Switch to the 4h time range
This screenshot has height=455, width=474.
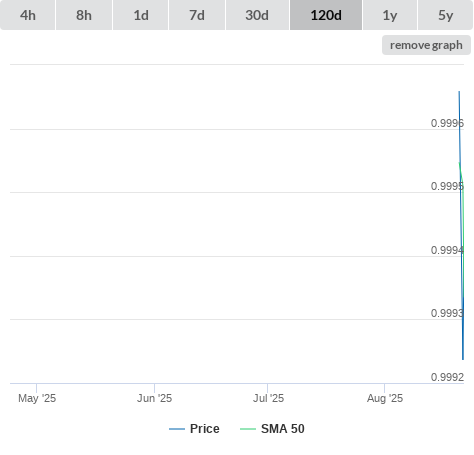tap(27, 15)
